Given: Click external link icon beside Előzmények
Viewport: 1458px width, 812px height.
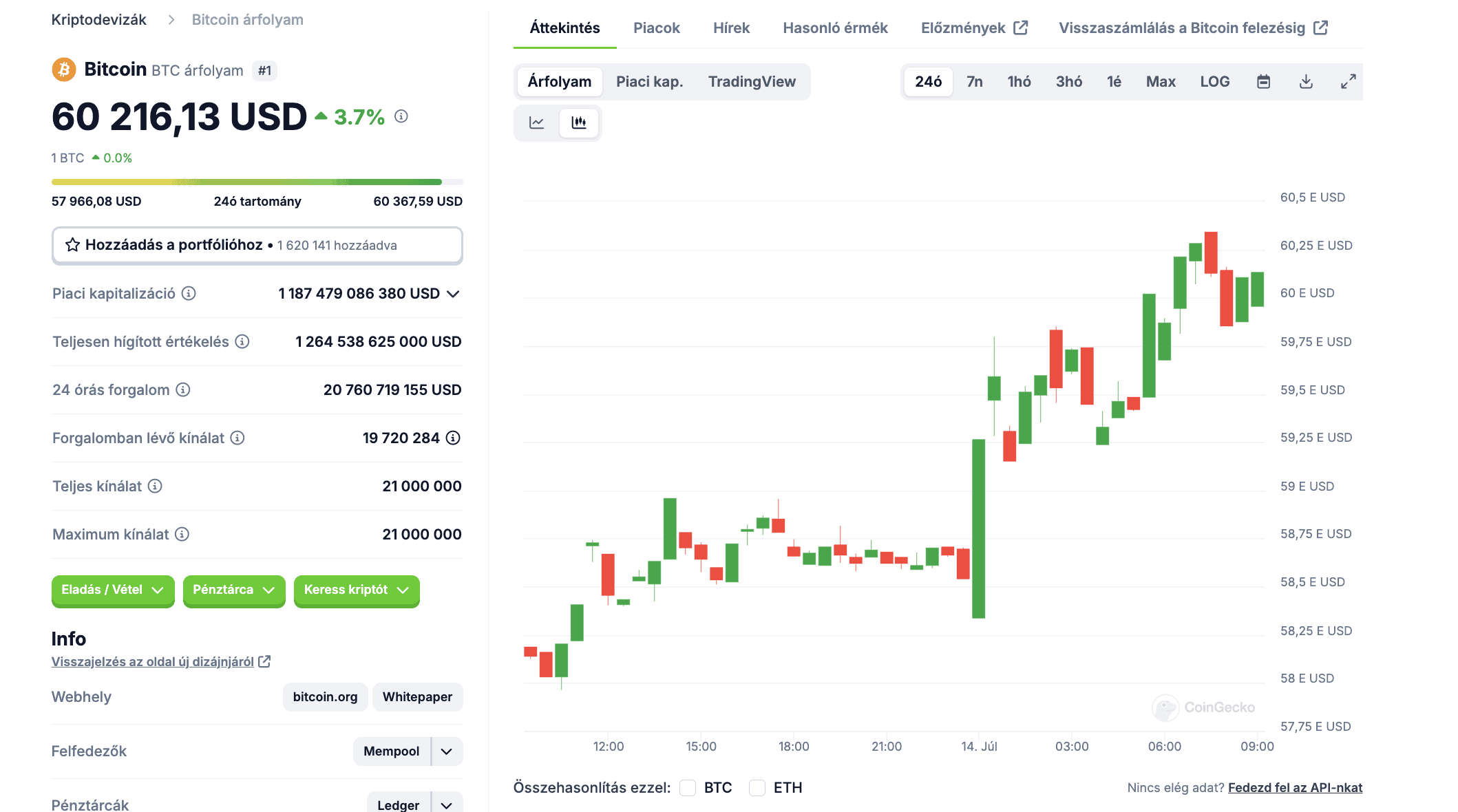Looking at the screenshot, I should click(1021, 28).
